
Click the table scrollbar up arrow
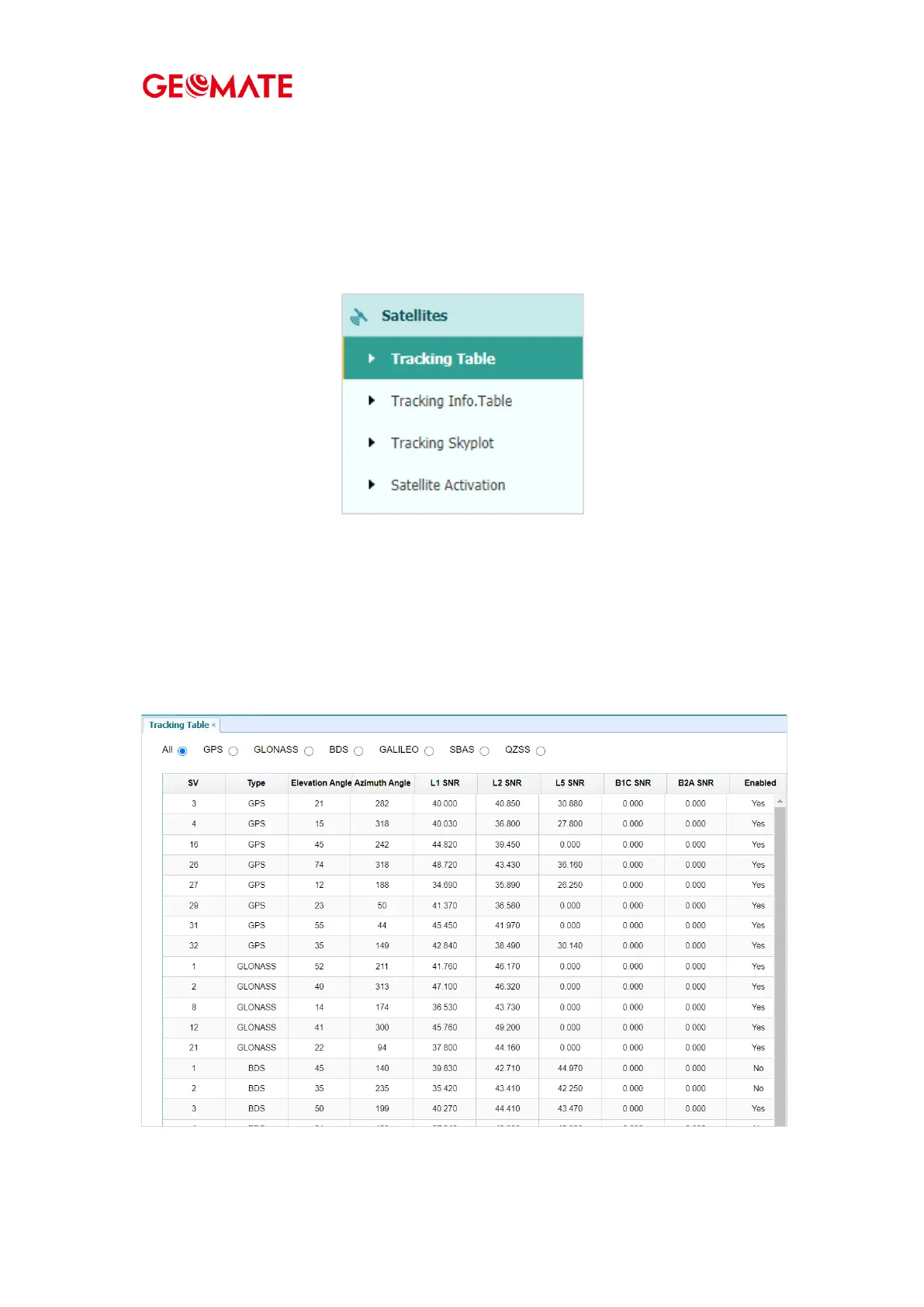(780, 801)
